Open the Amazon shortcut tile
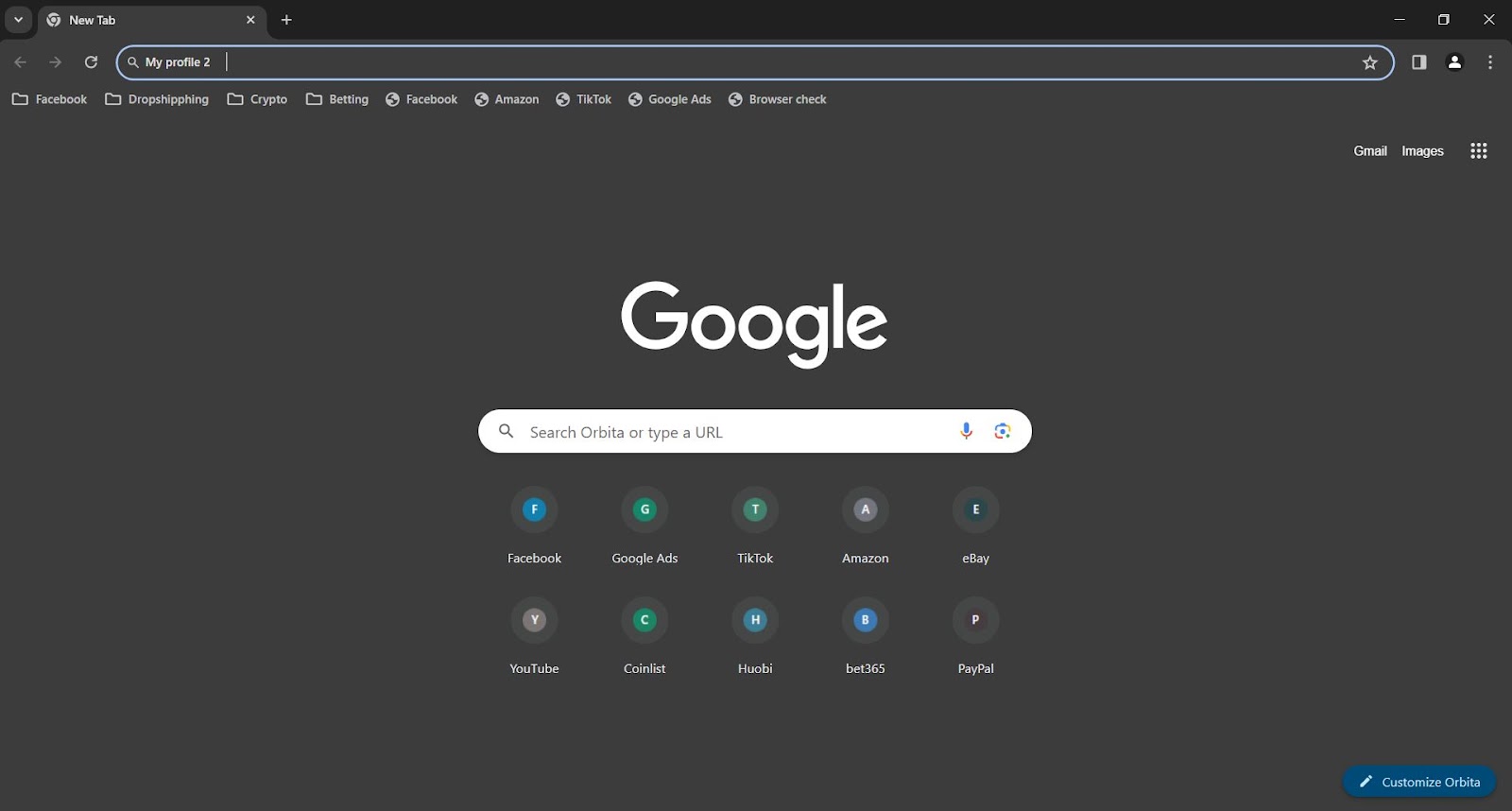Screen dimensions: 1512x811 click(866, 526)
